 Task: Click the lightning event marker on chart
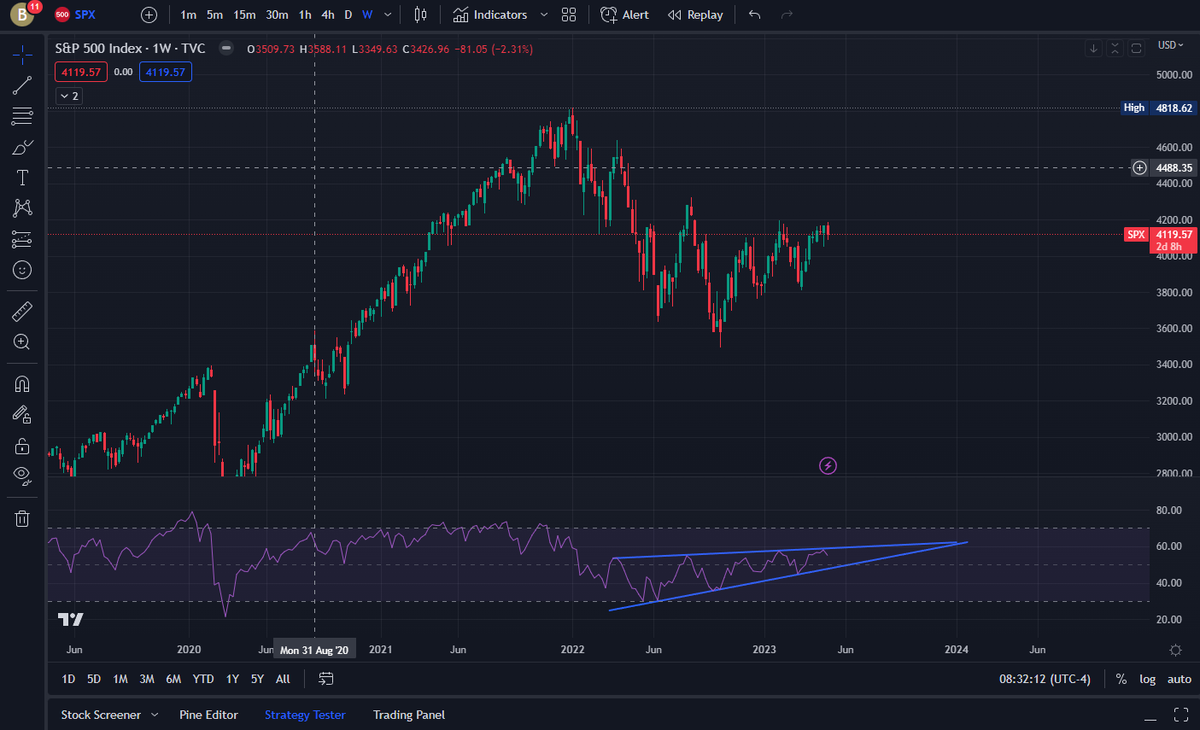[828, 465]
